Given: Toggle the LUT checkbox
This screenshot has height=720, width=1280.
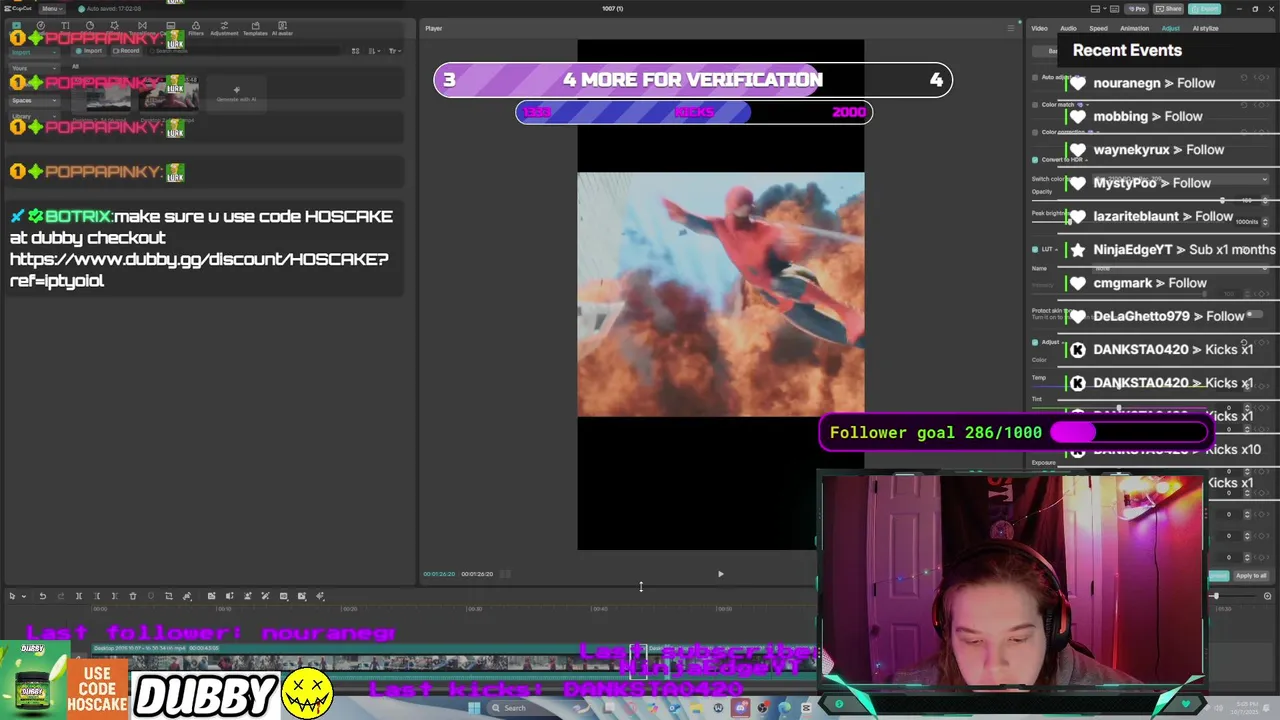Looking at the screenshot, I should click(1035, 249).
